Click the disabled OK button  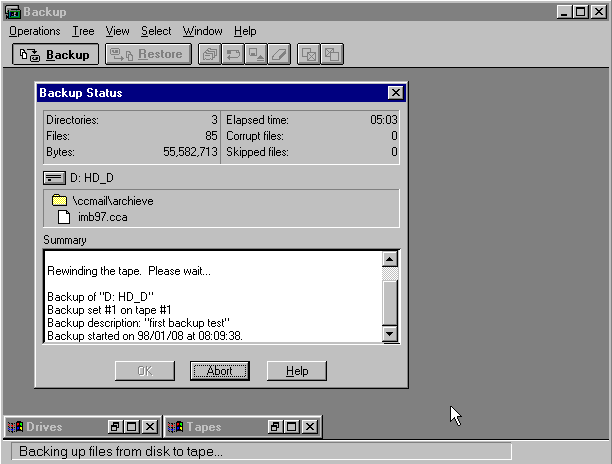coord(145,371)
